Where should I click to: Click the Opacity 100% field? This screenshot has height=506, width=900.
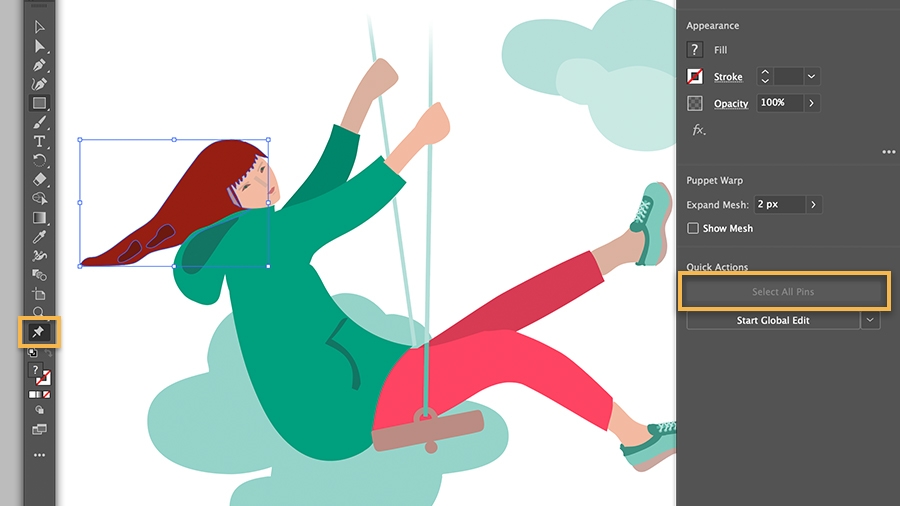tap(780, 103)
